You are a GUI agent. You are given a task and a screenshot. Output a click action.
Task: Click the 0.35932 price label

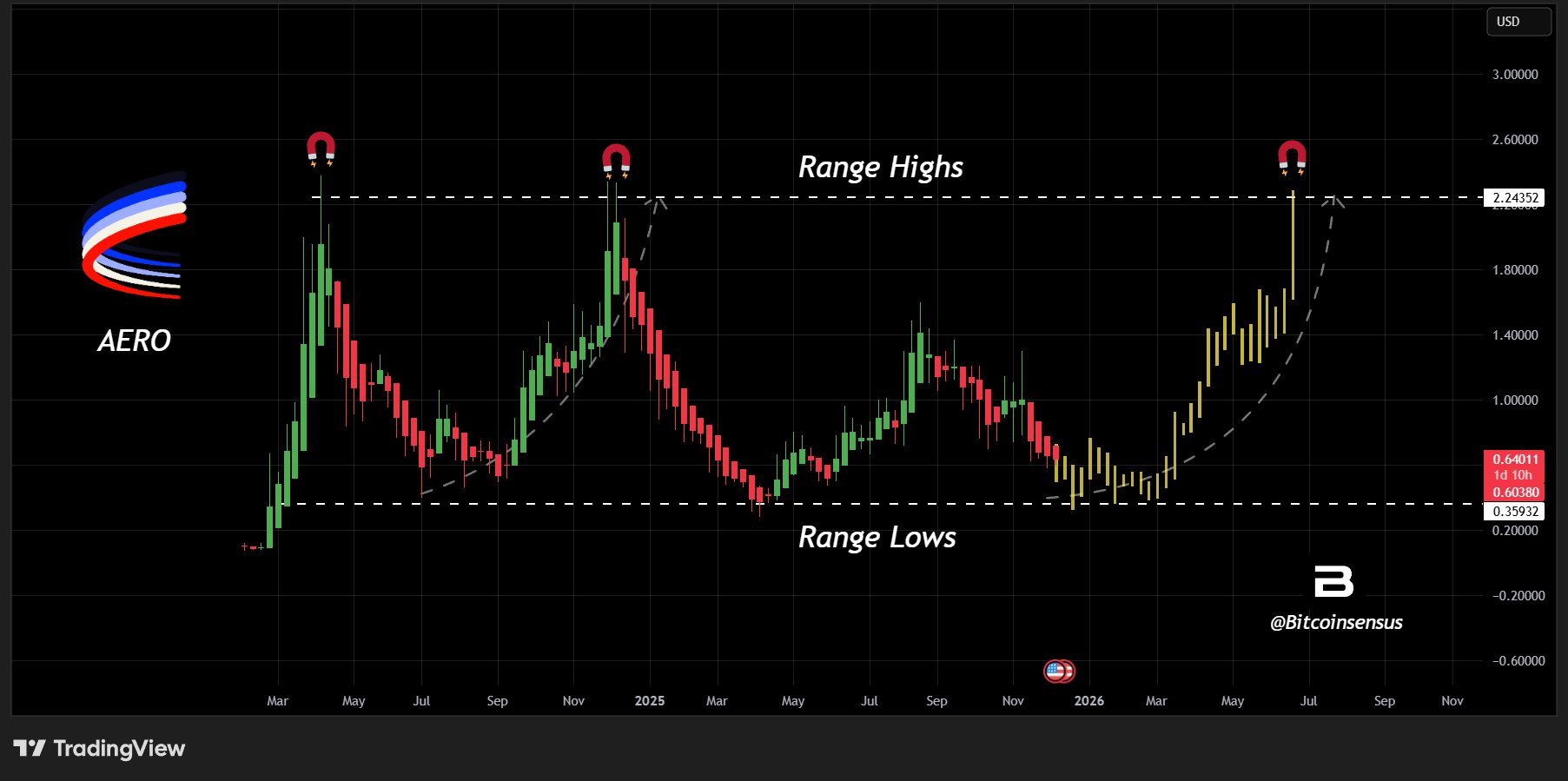(x=1515, y=512)
